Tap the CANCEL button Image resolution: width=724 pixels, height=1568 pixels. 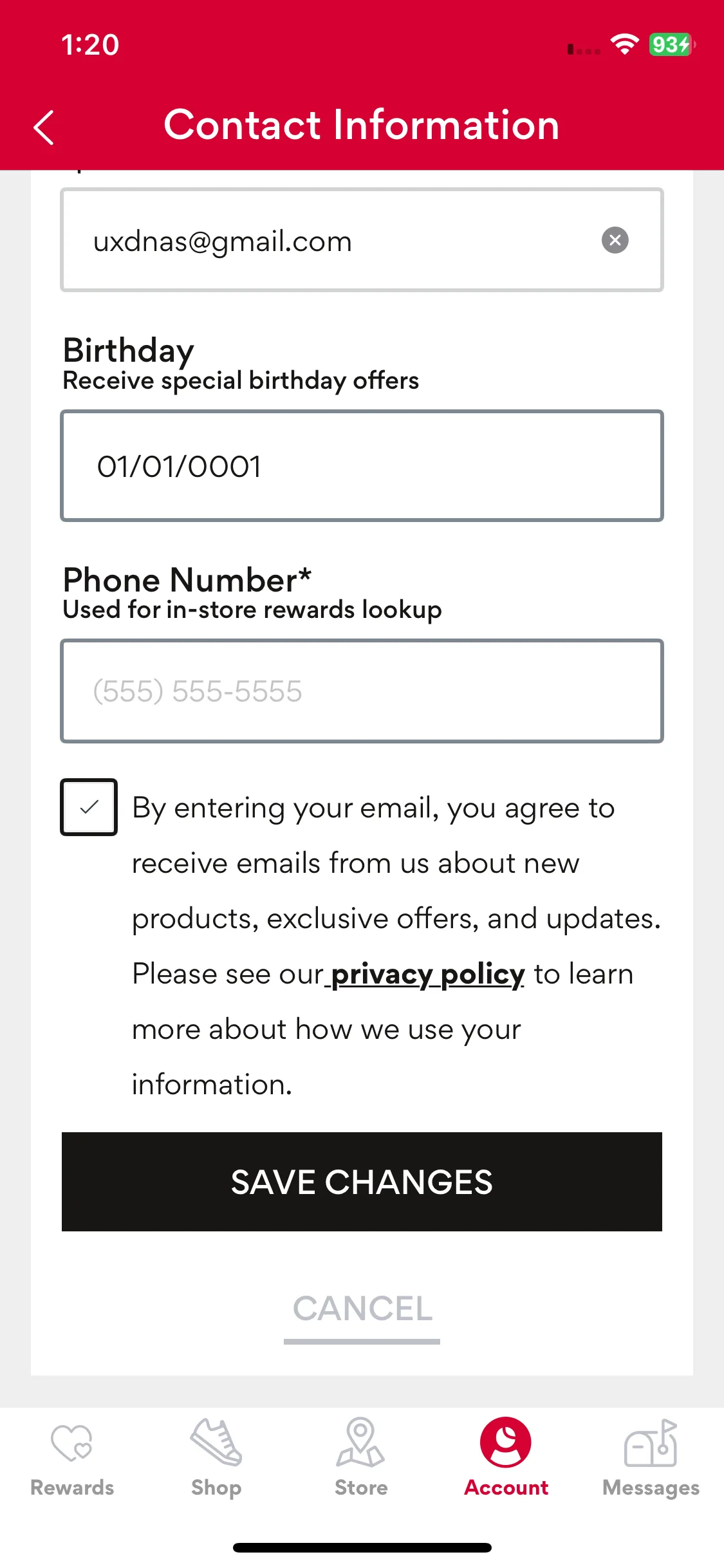tap(362, 1309)
